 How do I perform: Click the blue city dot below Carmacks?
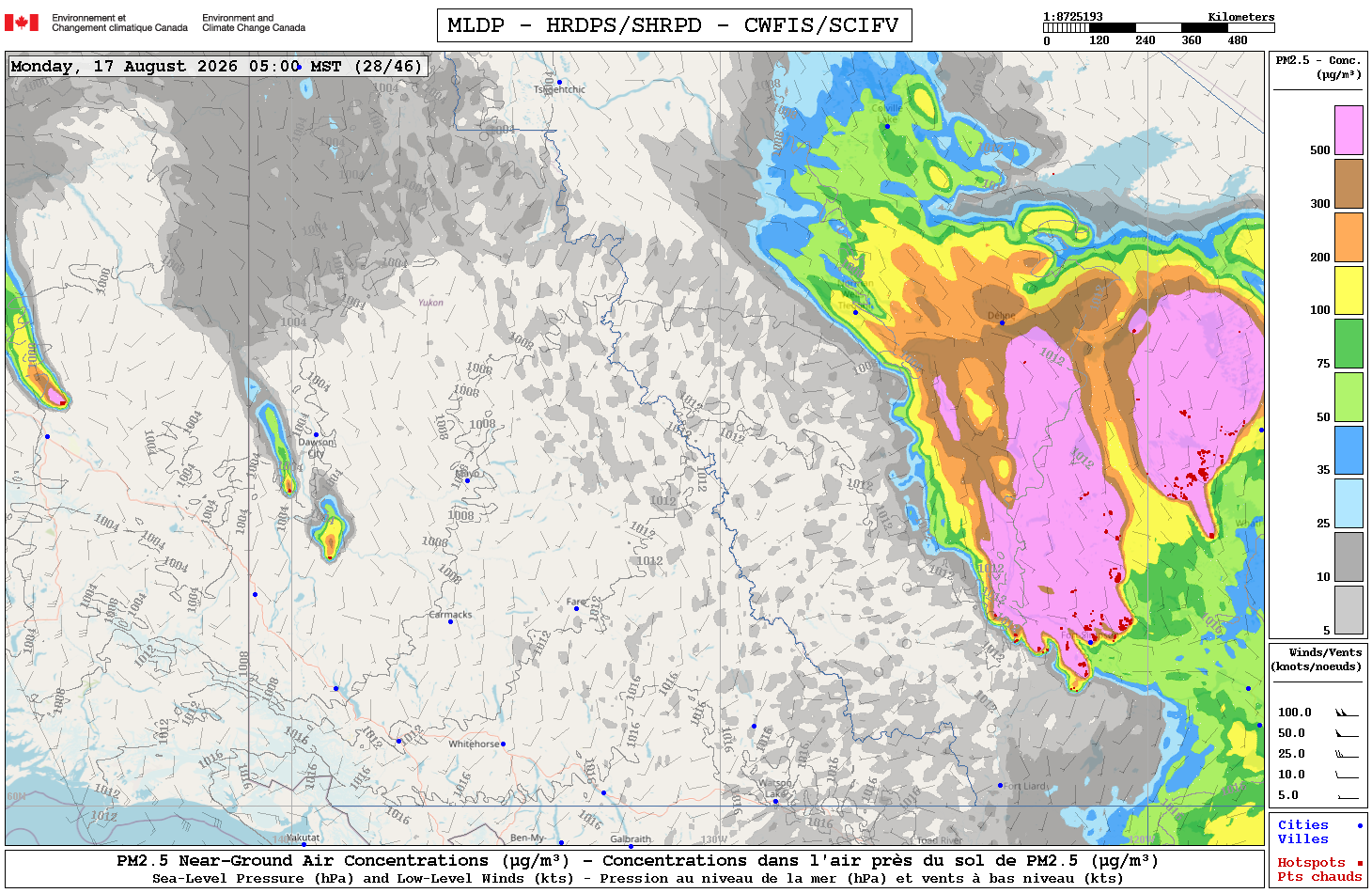[x=450, y=621]
